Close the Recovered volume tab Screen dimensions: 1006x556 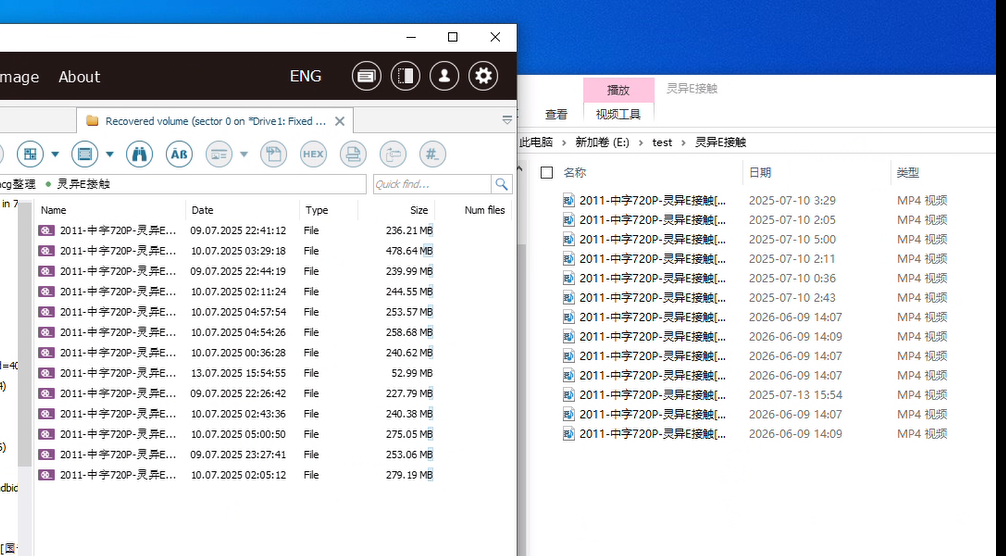click(340, 121)
